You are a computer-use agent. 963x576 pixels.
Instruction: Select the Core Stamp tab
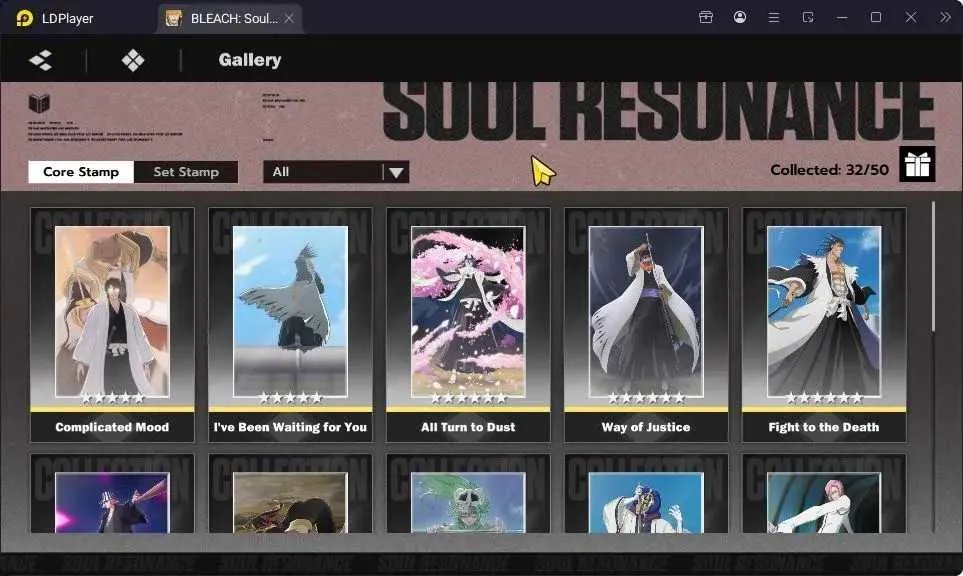pyautogui.click(x=81, y=172)
